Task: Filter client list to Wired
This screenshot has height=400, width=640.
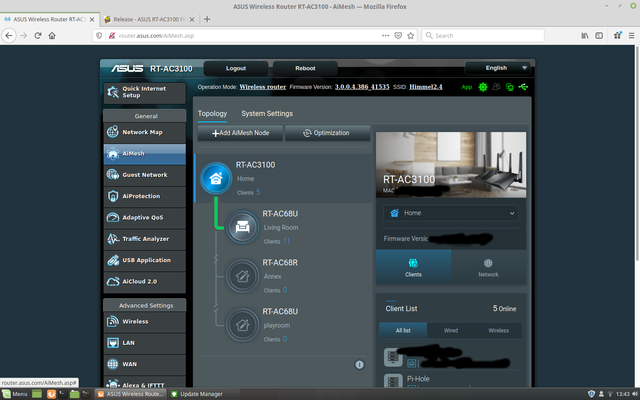Action: tap(451, 331)
